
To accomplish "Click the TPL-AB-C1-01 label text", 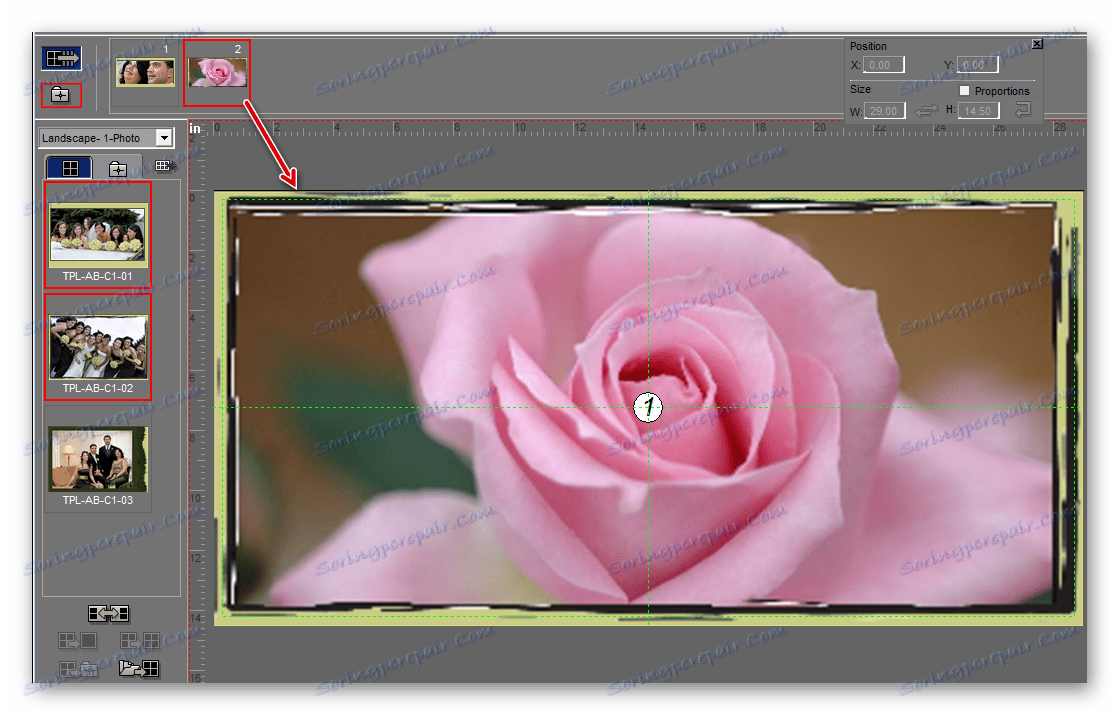I will click(x=98, y=276).
